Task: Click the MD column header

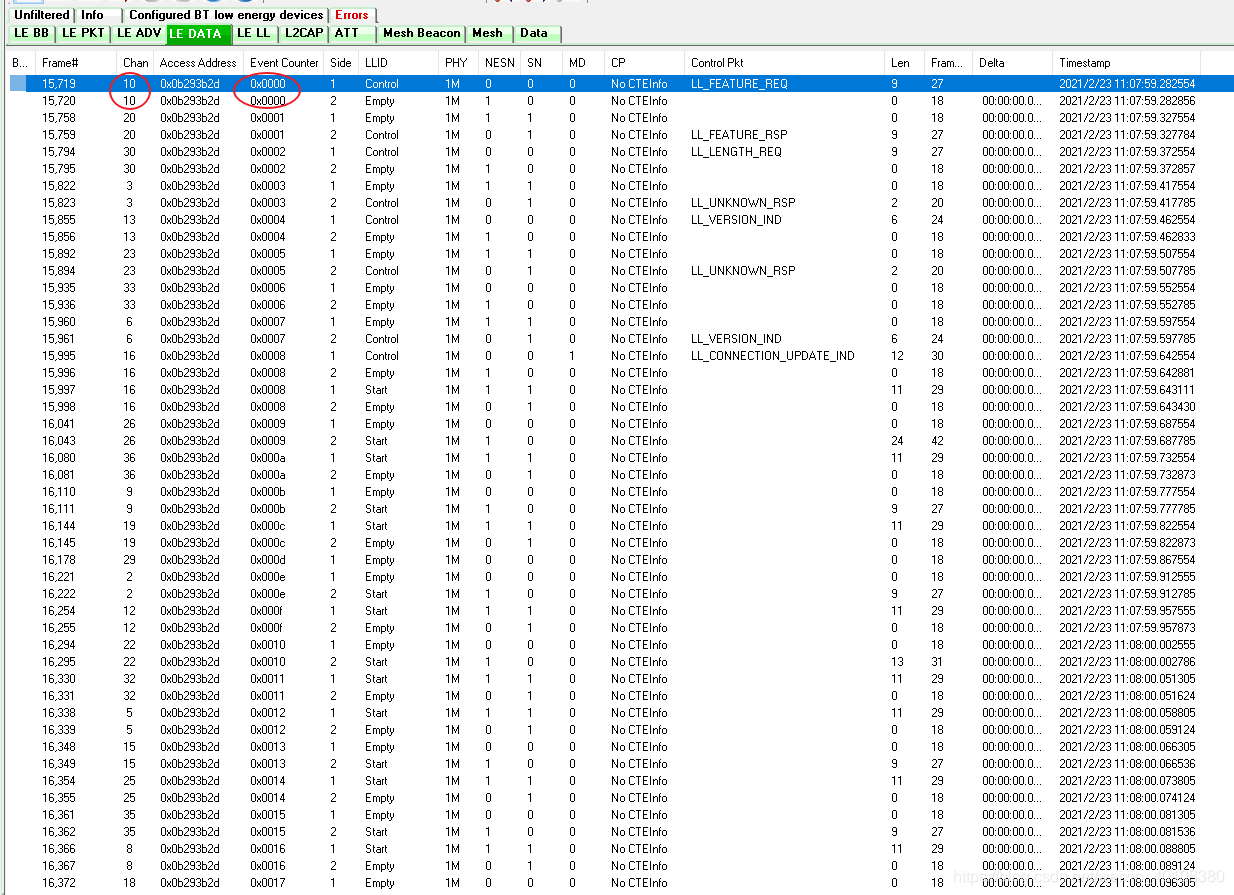Action: tap(584, 63)
